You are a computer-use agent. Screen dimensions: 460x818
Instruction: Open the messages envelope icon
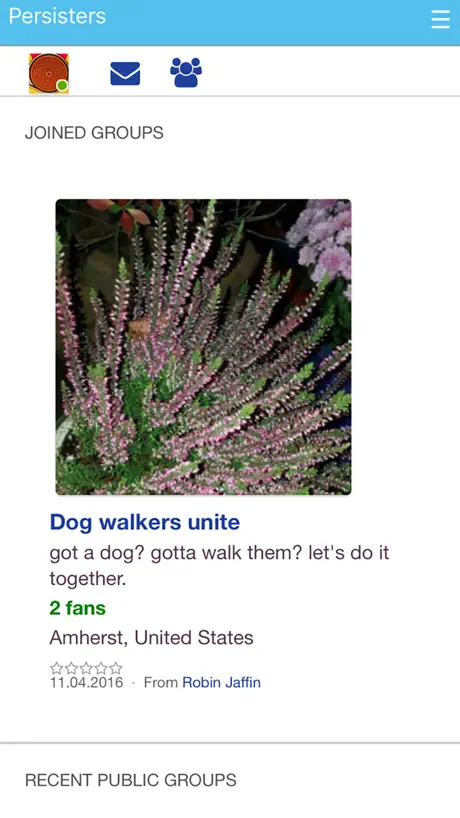[125, 74]
